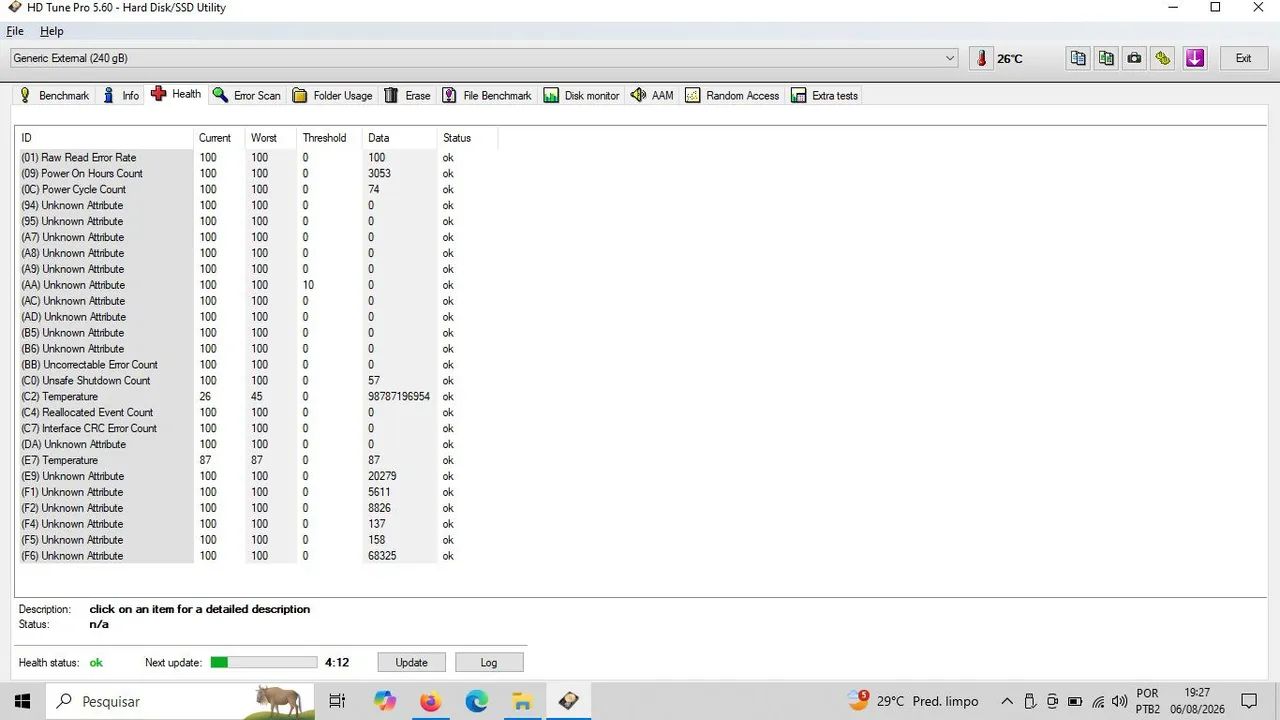This screenshot has height=720, width=1280.
Task: Select (F6) Unknown Attribute row
Action: pyautogui.click(x=257, y=556)
